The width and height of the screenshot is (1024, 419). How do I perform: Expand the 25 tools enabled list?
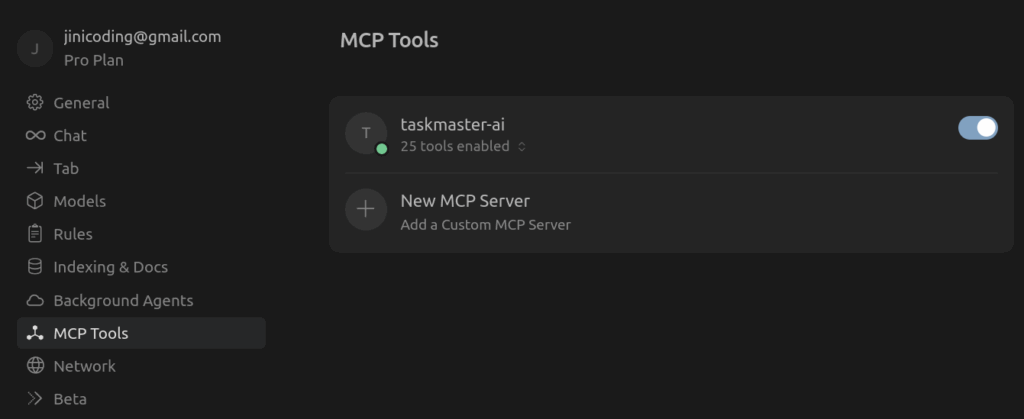pos(463,146)
